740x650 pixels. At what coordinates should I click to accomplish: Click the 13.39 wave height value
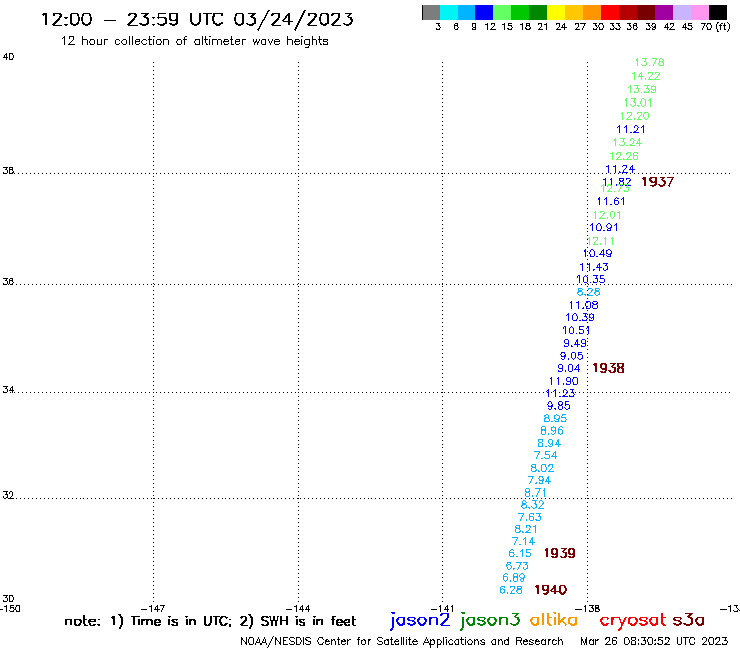[642, 89]
